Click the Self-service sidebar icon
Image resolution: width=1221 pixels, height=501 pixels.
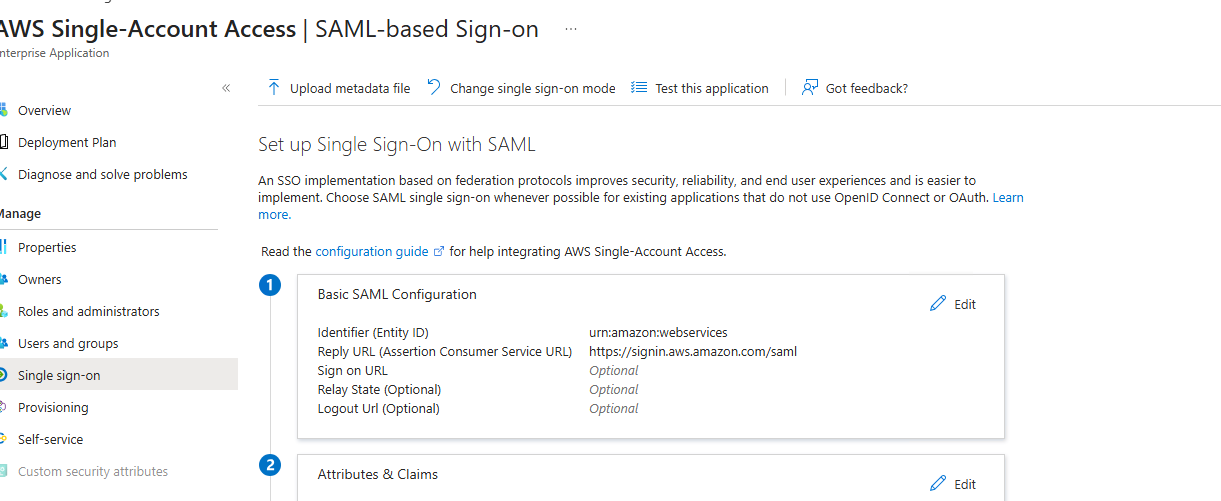coord(3,439)
